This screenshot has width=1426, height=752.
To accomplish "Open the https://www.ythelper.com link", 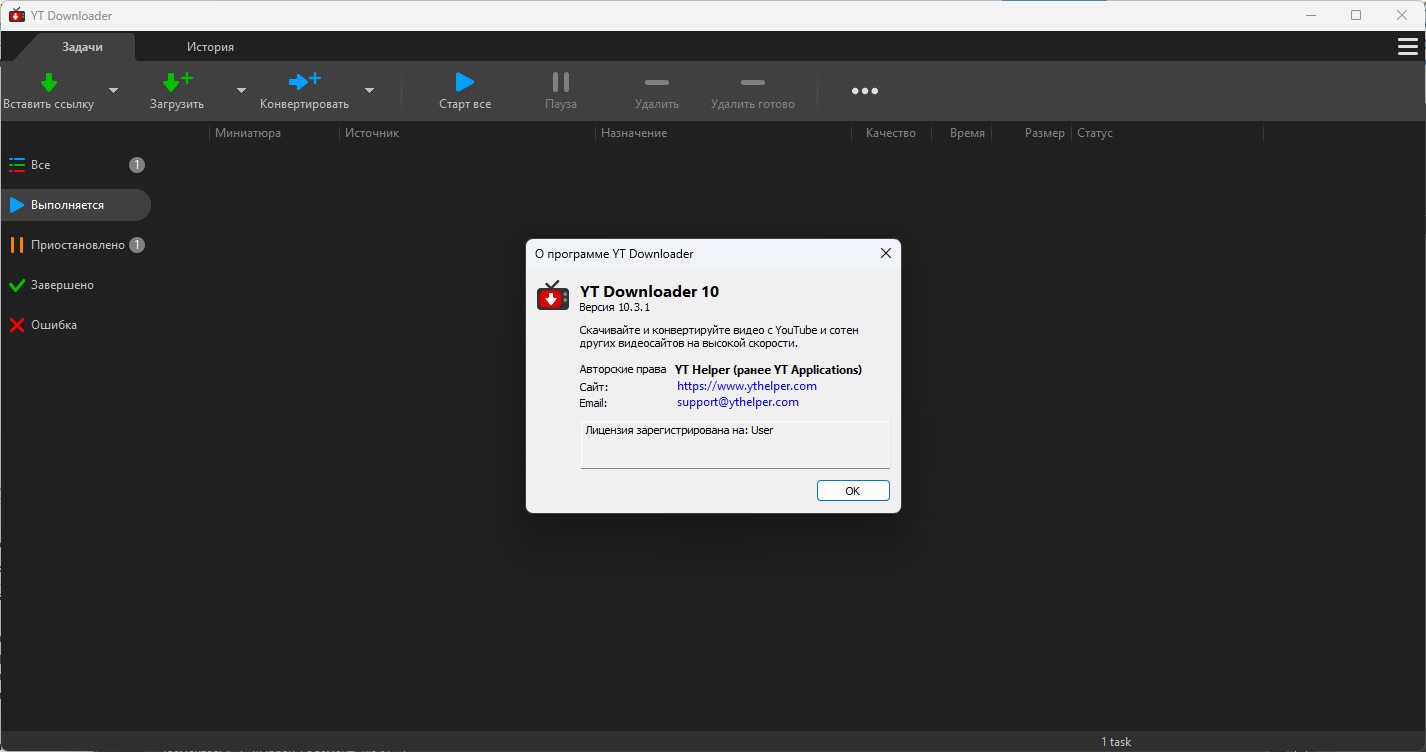I will tap(747, 386).
